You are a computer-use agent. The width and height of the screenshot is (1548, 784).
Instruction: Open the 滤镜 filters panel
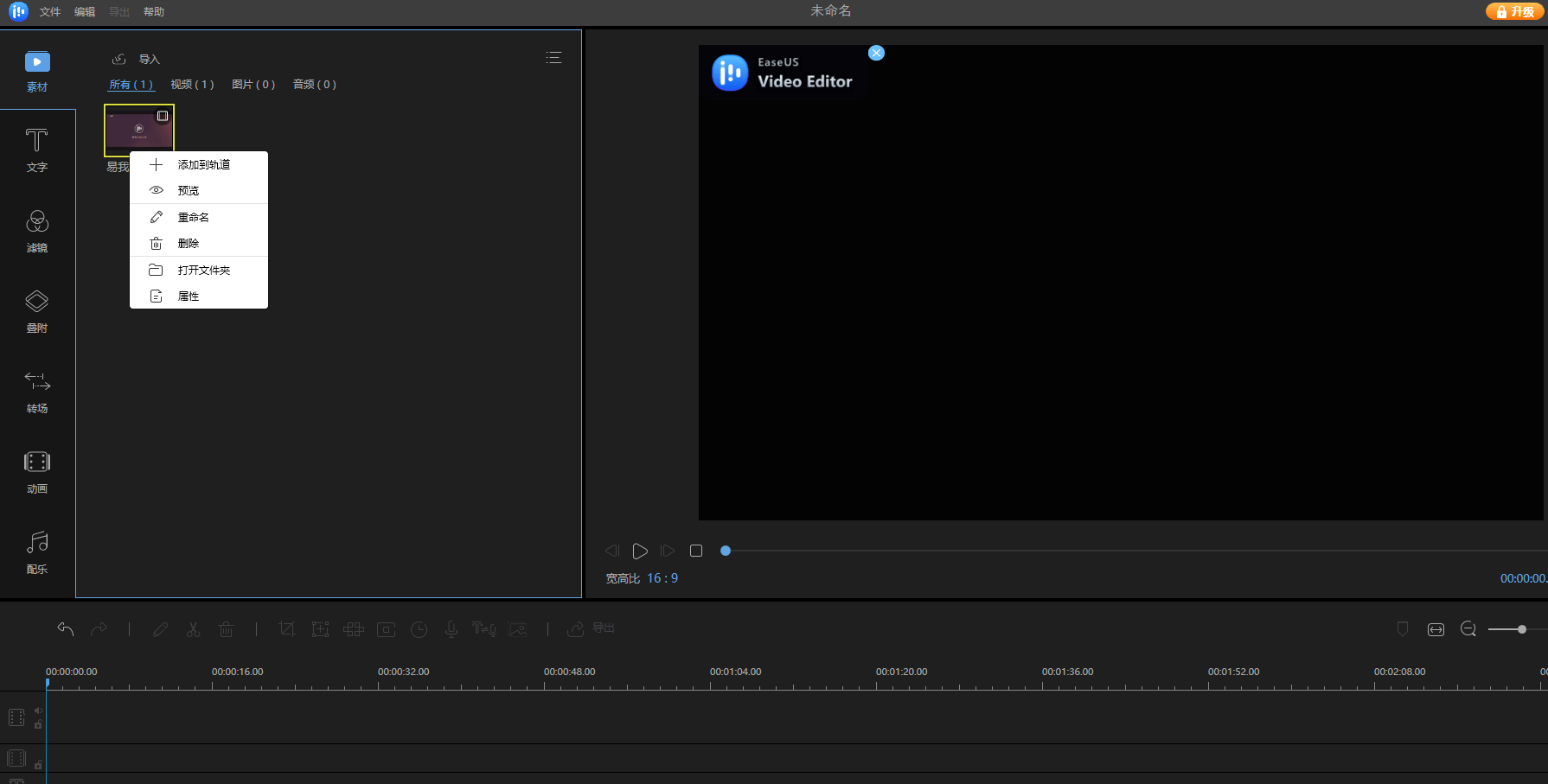36,231
